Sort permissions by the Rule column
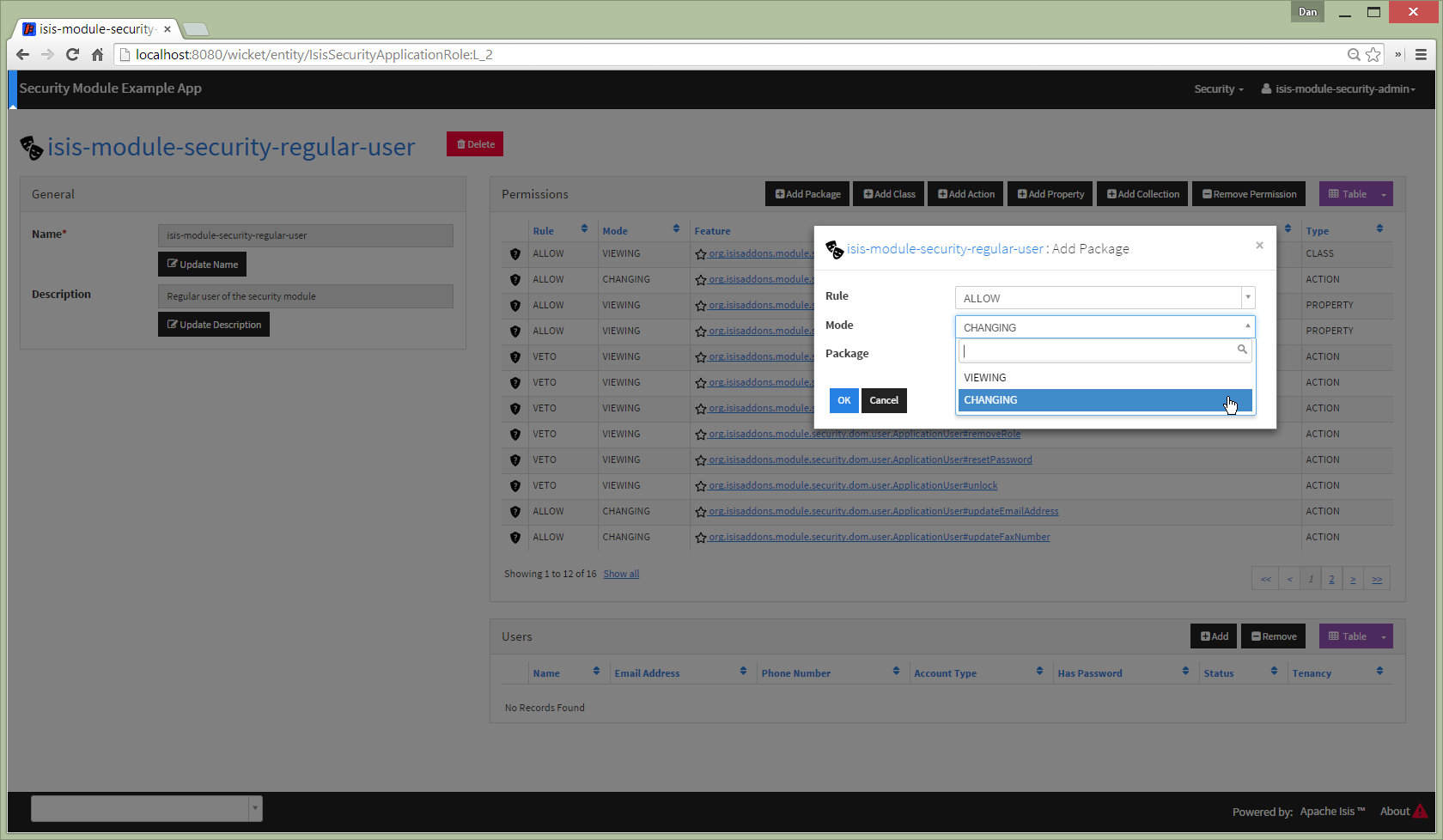This screenshot has width=1443, height=840. pyautogui.click(x=584, y=228)
